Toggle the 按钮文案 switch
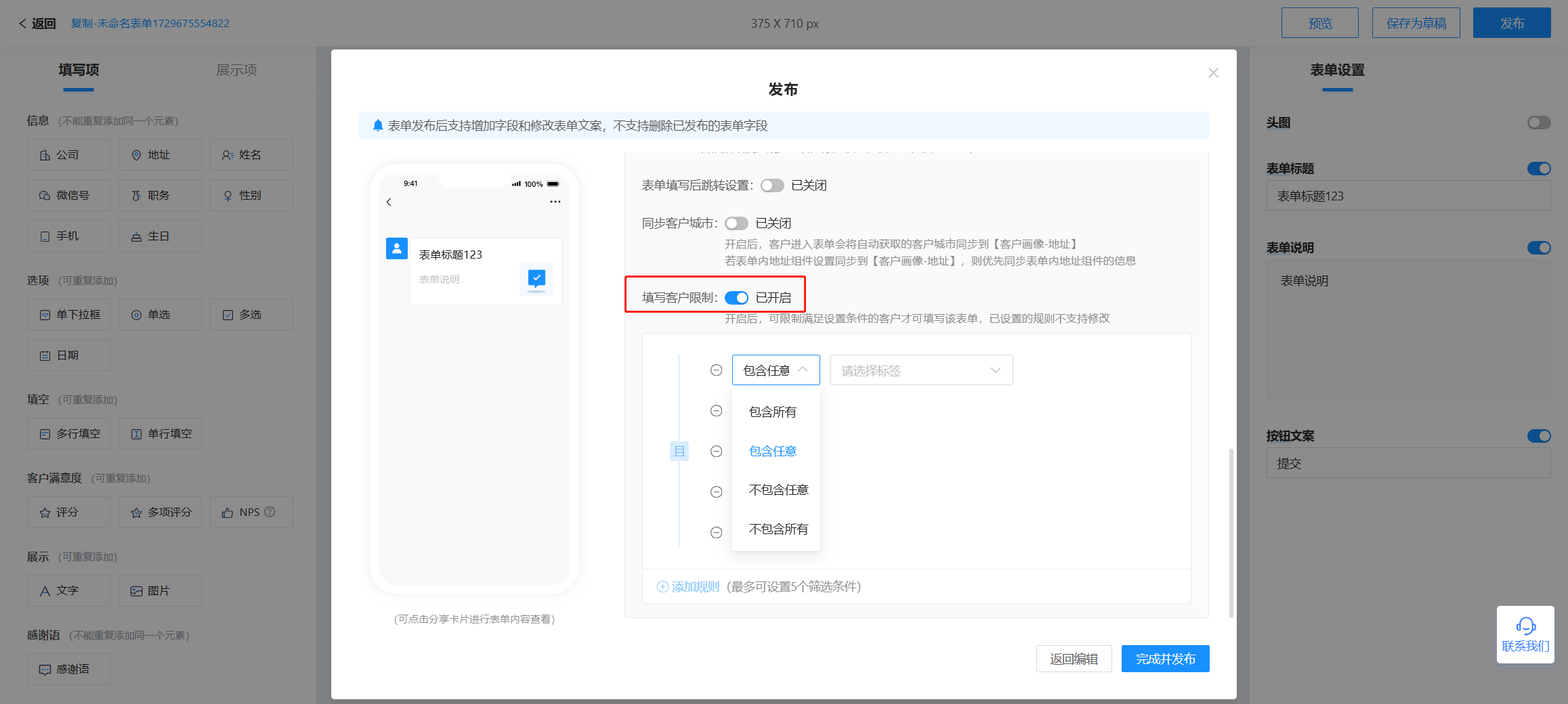1568x704 pixels. (1539, 436)
